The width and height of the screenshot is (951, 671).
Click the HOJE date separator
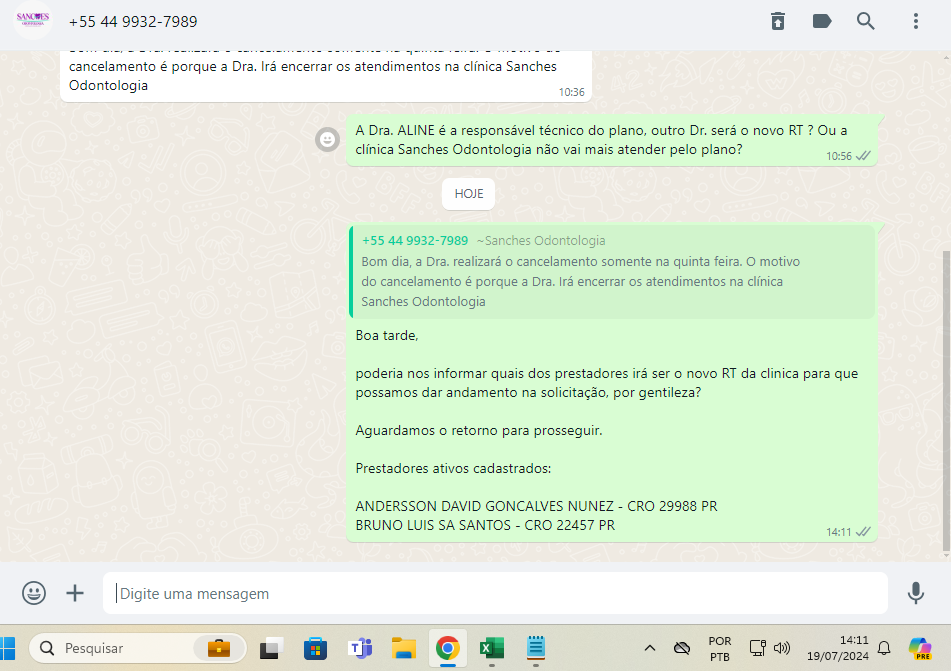tap(468, 194)
